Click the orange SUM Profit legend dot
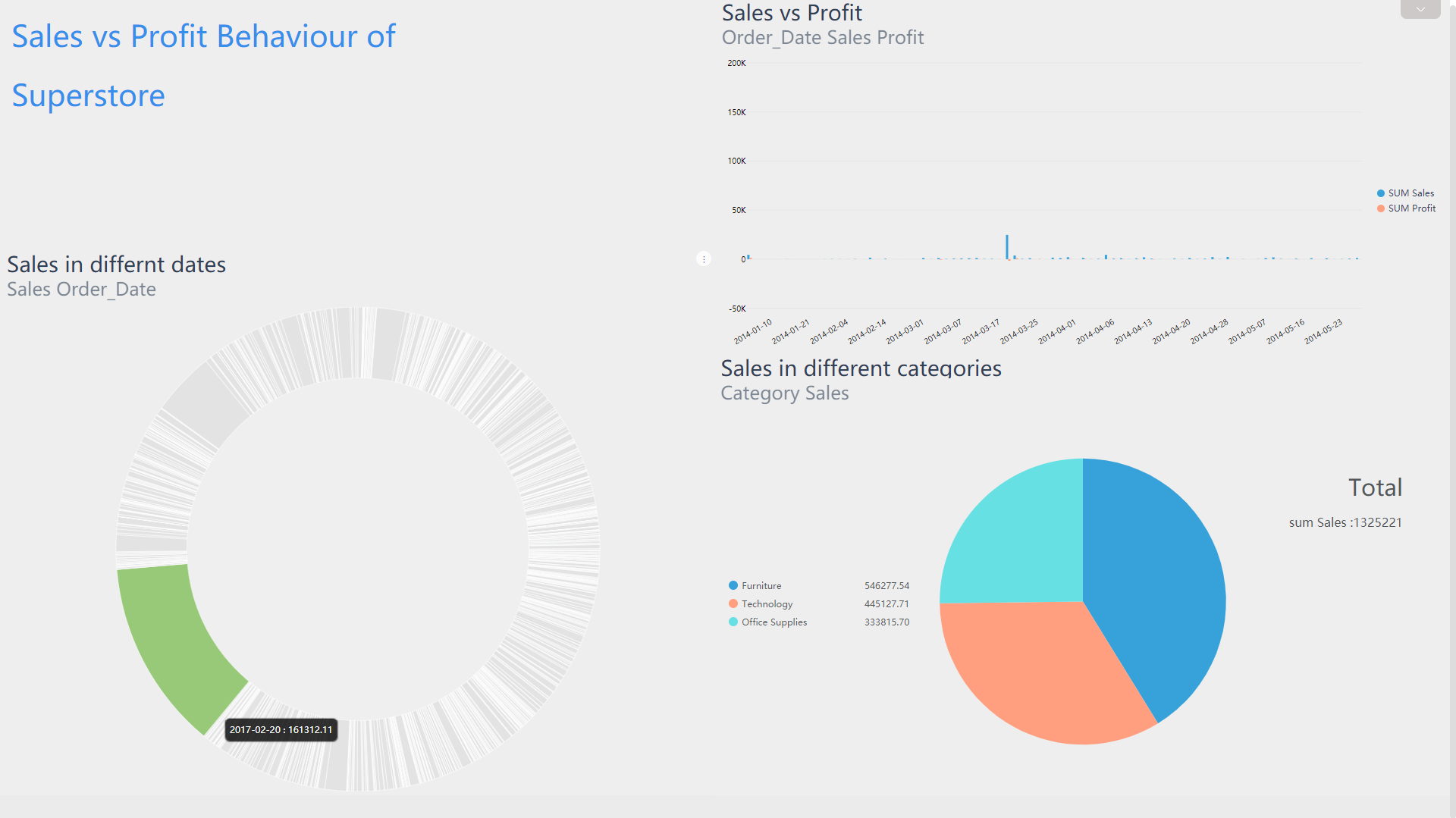Screen dimensions: 1456x818 1381,208
